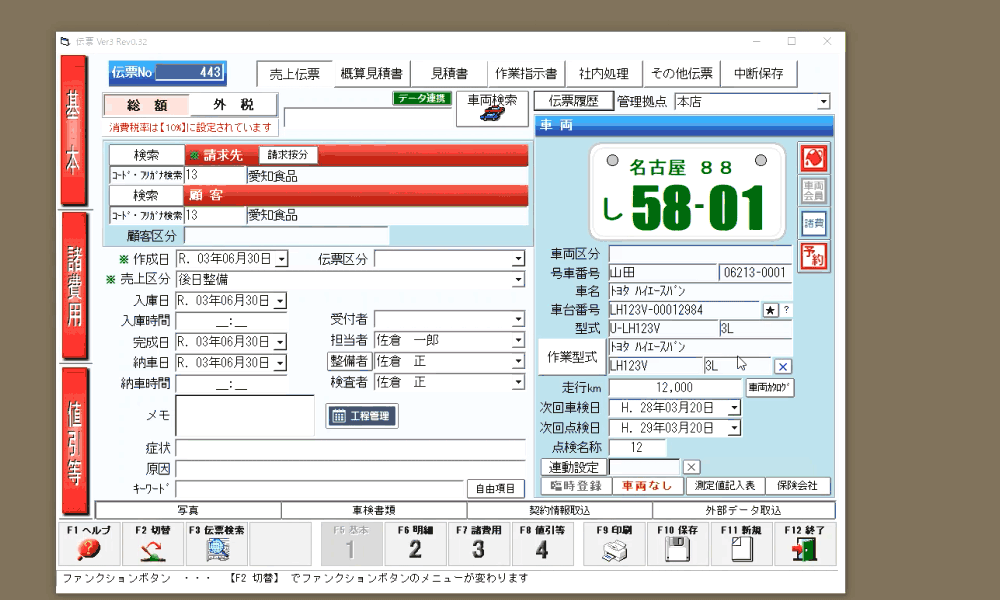Expand the person in charge dropdown
The image size is (1000, 600).
pyautogui.click(x=518, y=340)
